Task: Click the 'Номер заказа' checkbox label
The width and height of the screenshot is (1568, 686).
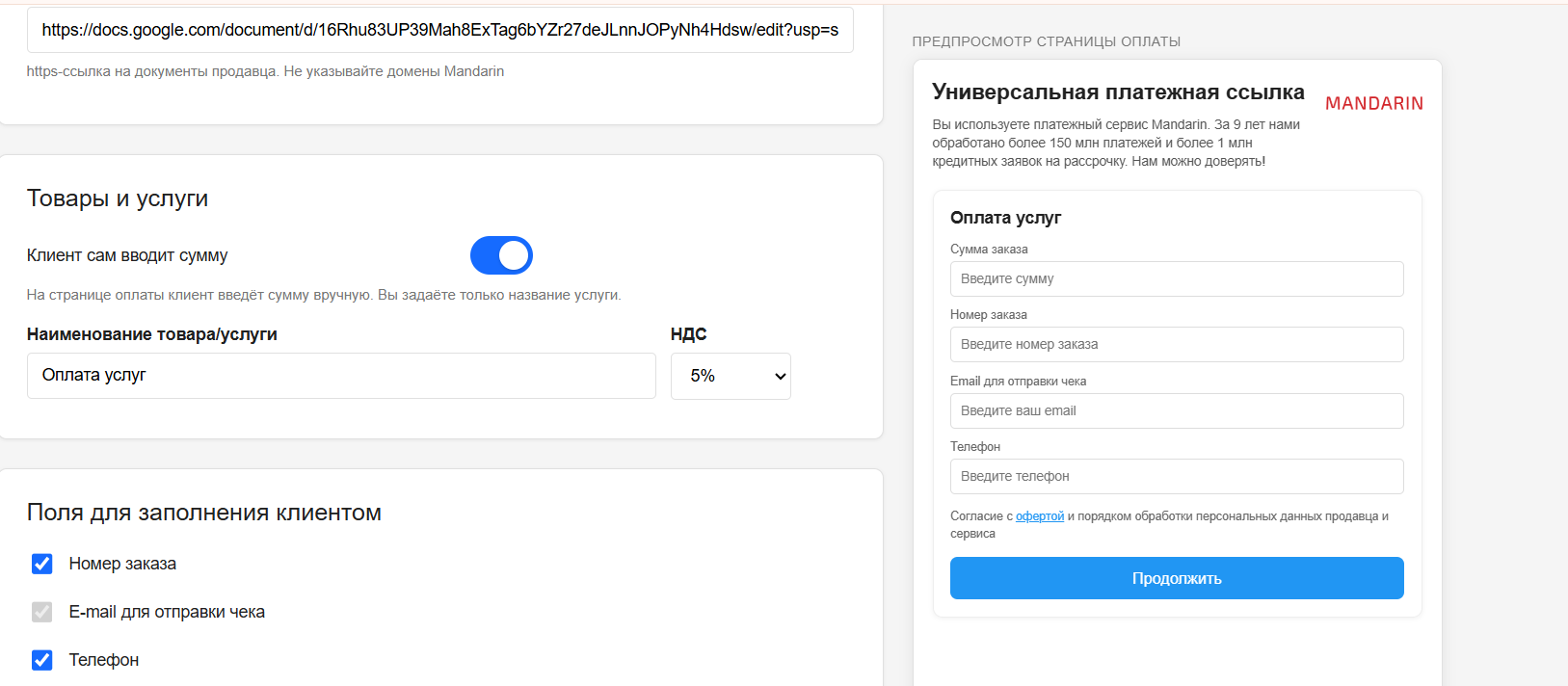Action: pyautogui.click(x=122, y=564)
